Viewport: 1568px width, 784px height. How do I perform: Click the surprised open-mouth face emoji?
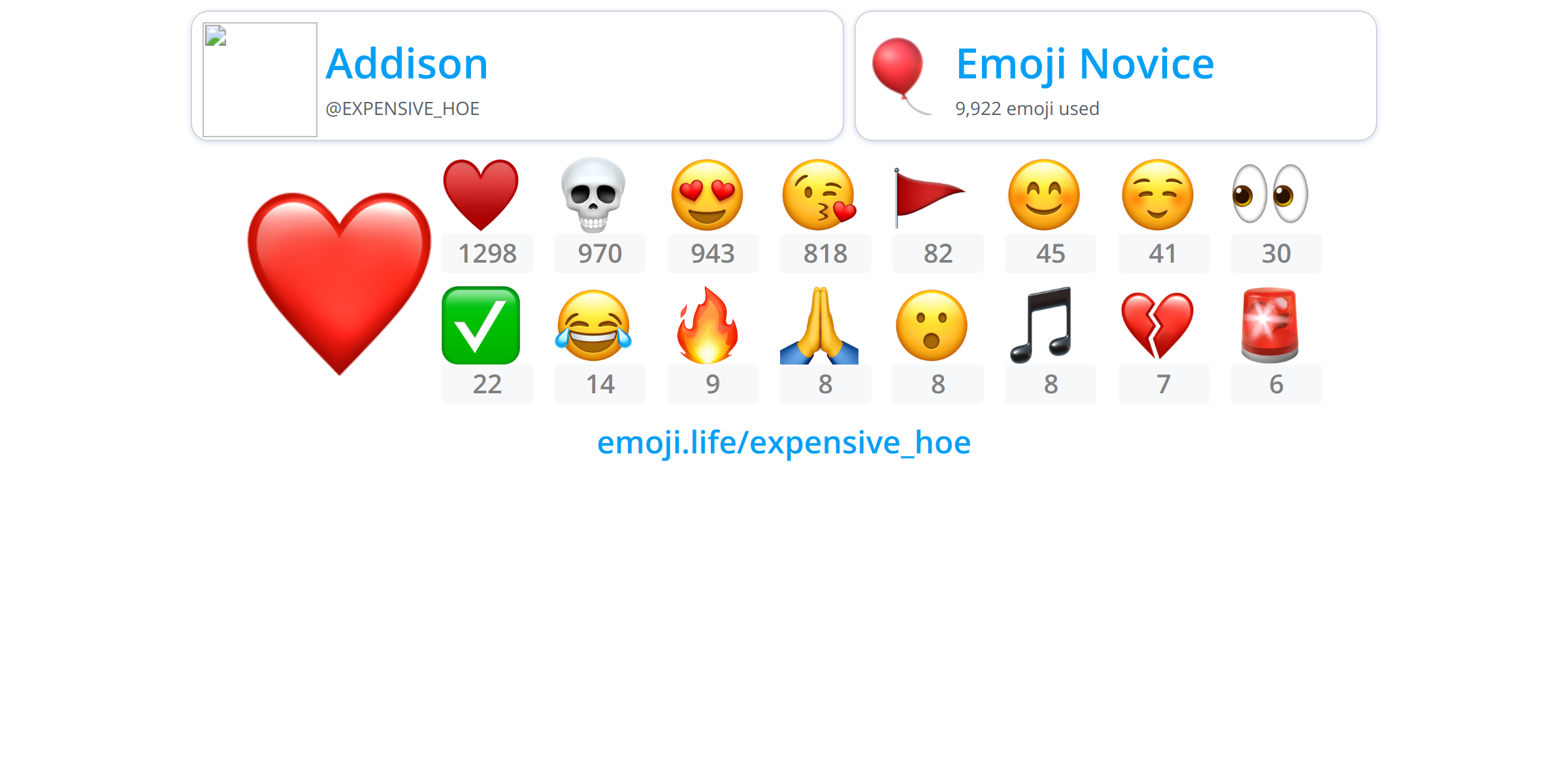(x=931, y=325)
